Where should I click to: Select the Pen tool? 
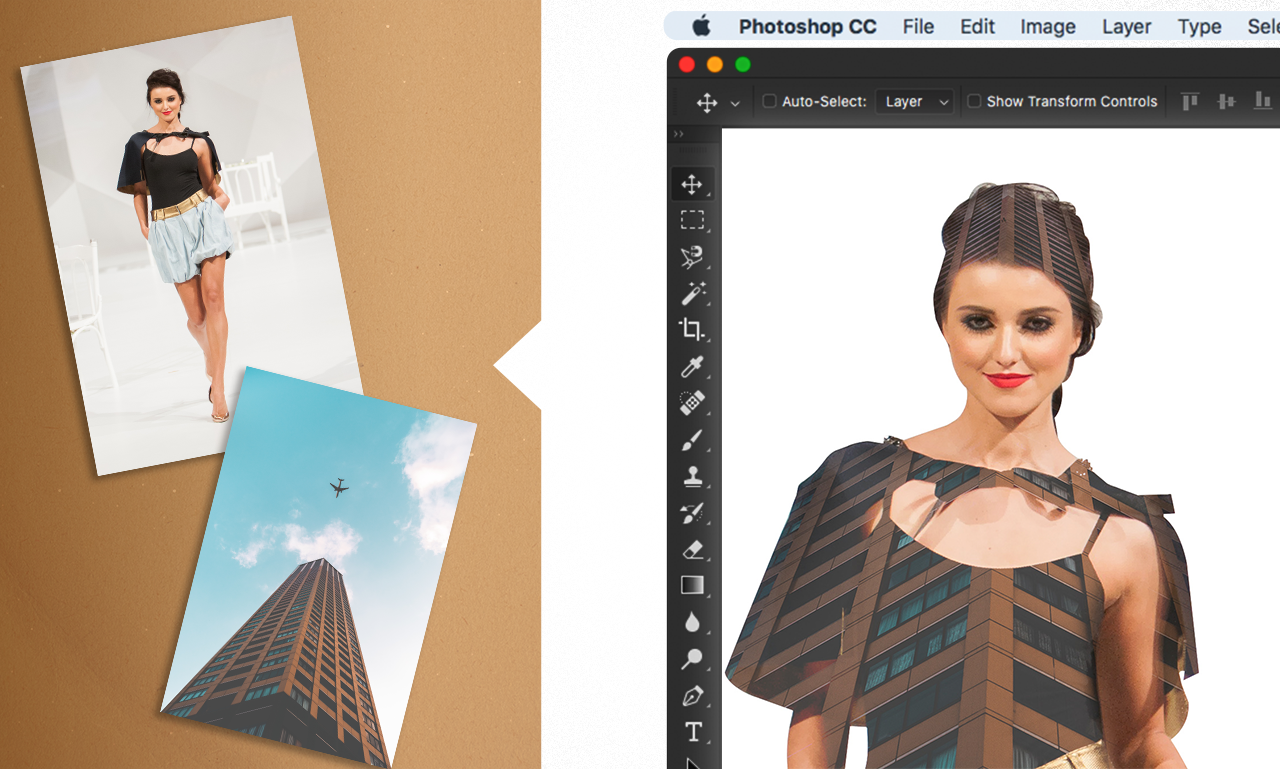[692, 696]
